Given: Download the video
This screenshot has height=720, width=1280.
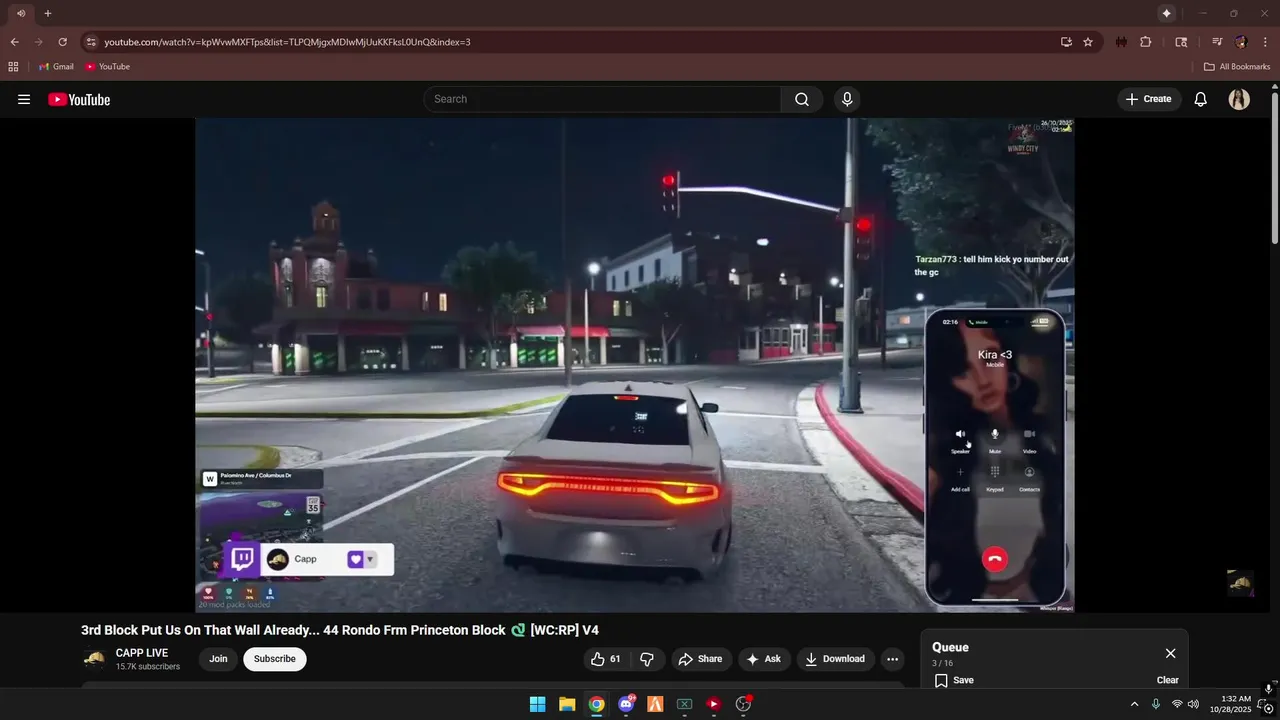Looking at the screenshot, I should 835,659.
